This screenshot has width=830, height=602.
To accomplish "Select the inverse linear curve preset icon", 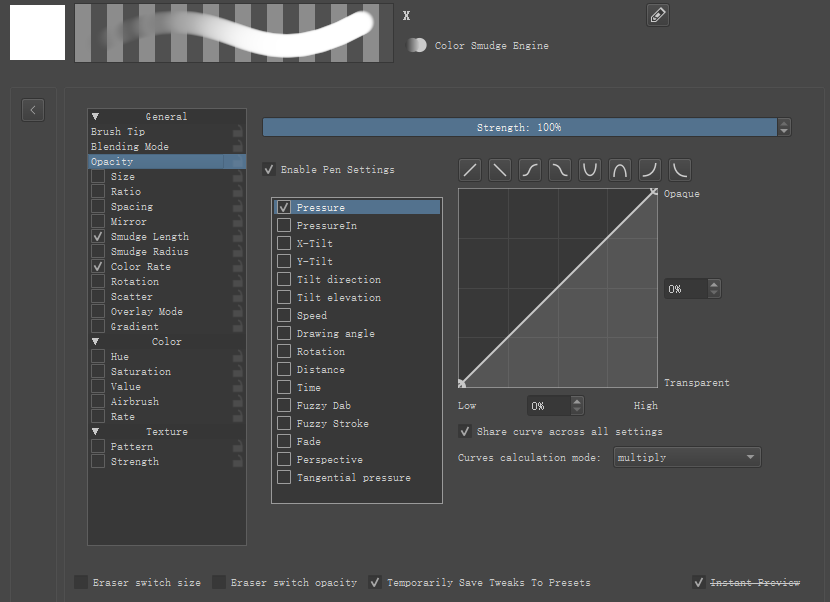I will pos(500,170).
